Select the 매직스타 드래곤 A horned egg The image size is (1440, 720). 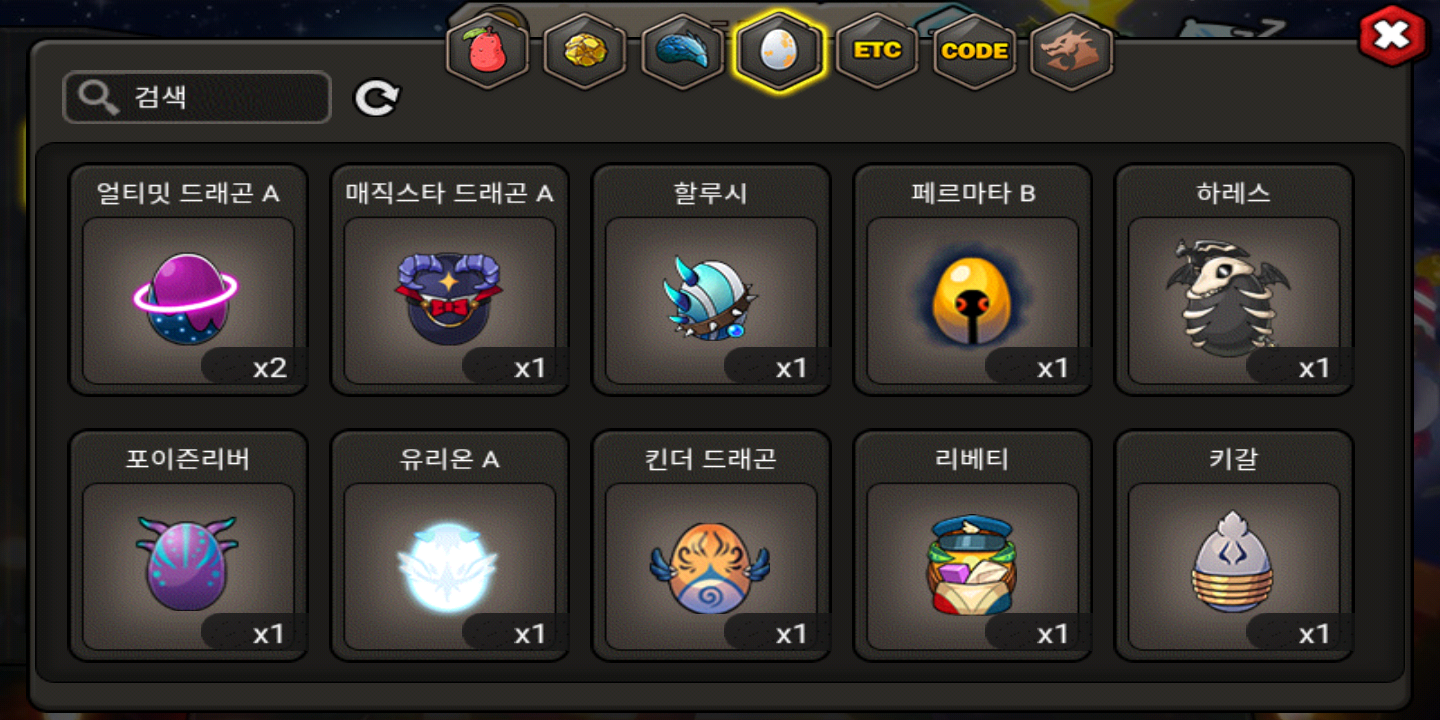pos(450,280)
